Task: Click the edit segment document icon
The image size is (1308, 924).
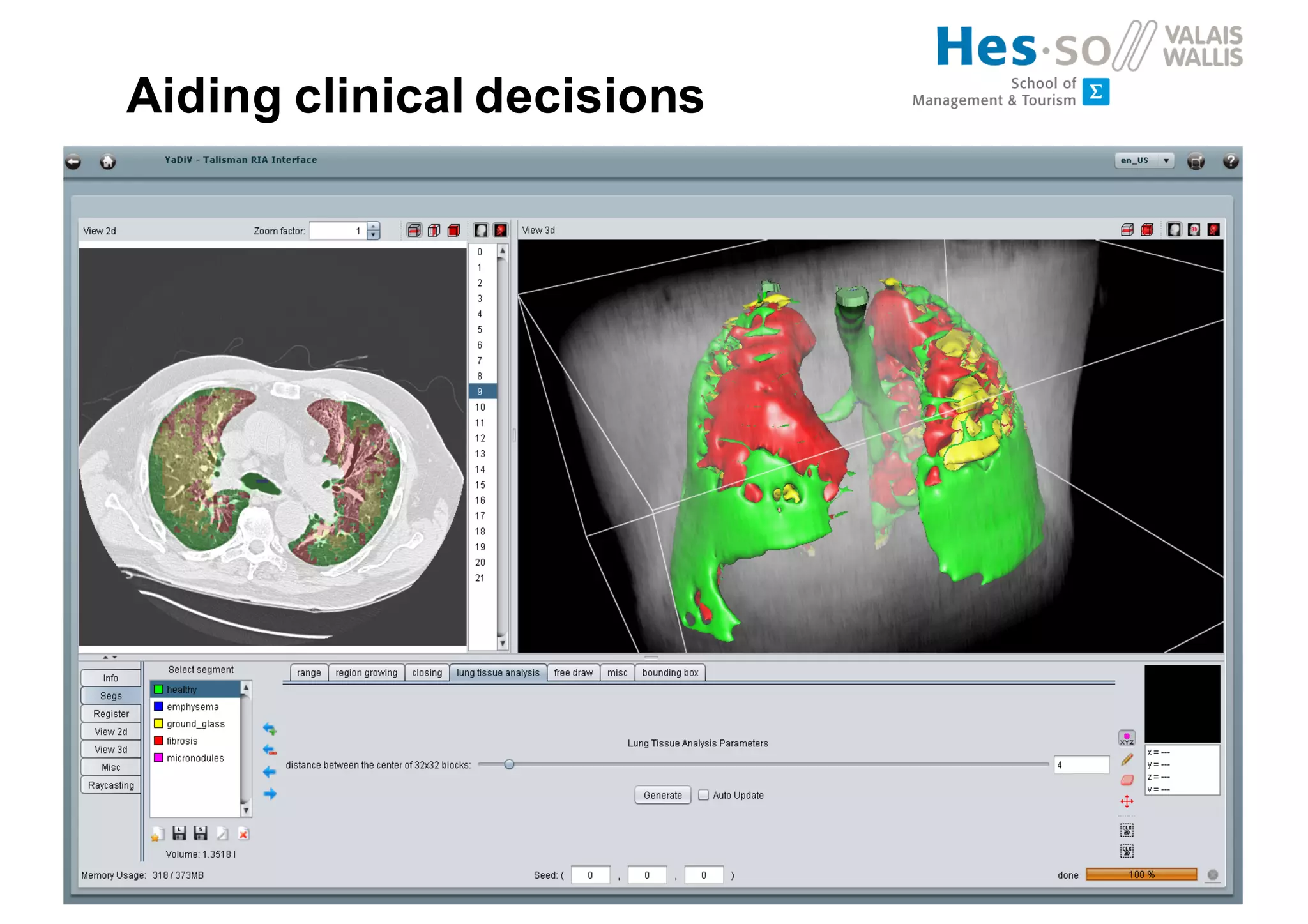Action: 222,834
